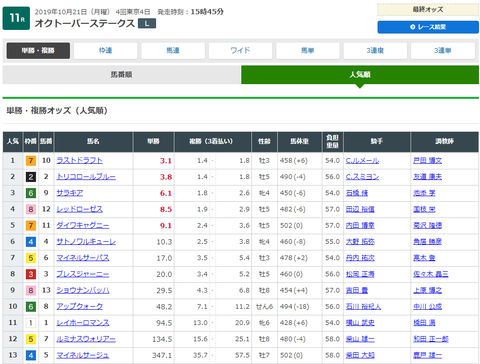The height and width of the screenshot is (364, 480).
Task: Open horse link ブレスジャーニー
Action: [83, 274]
